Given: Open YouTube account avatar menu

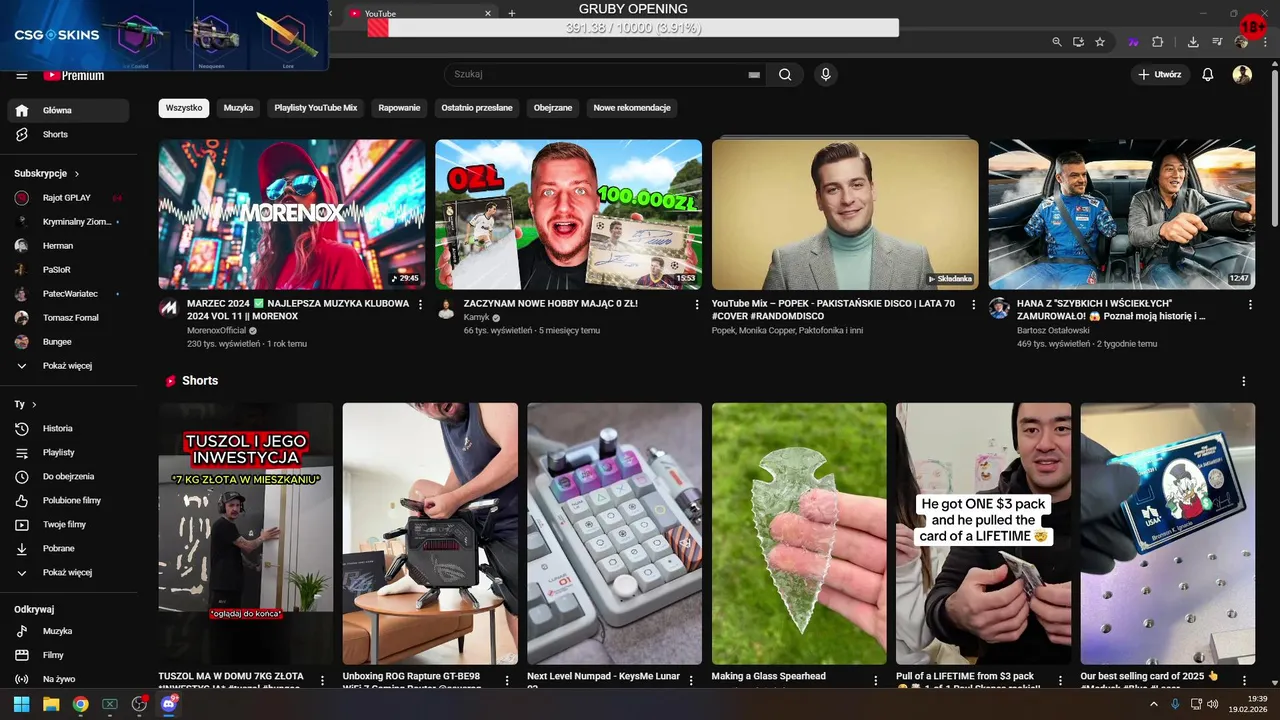Looking at the screenshot, I should [x=1242, y=75].
